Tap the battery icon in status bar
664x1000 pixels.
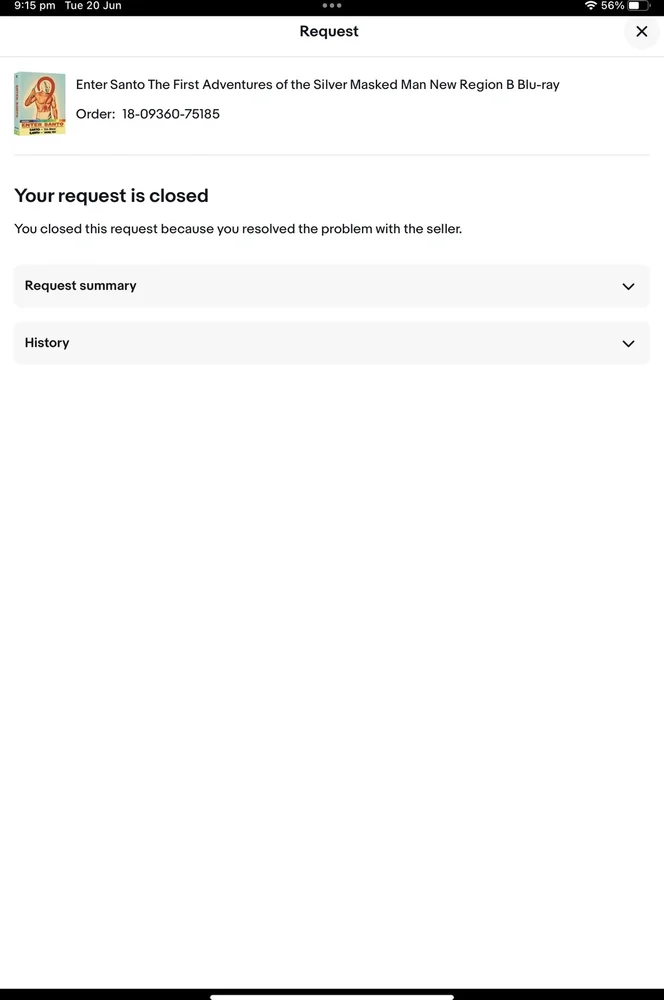coord(638,6)
